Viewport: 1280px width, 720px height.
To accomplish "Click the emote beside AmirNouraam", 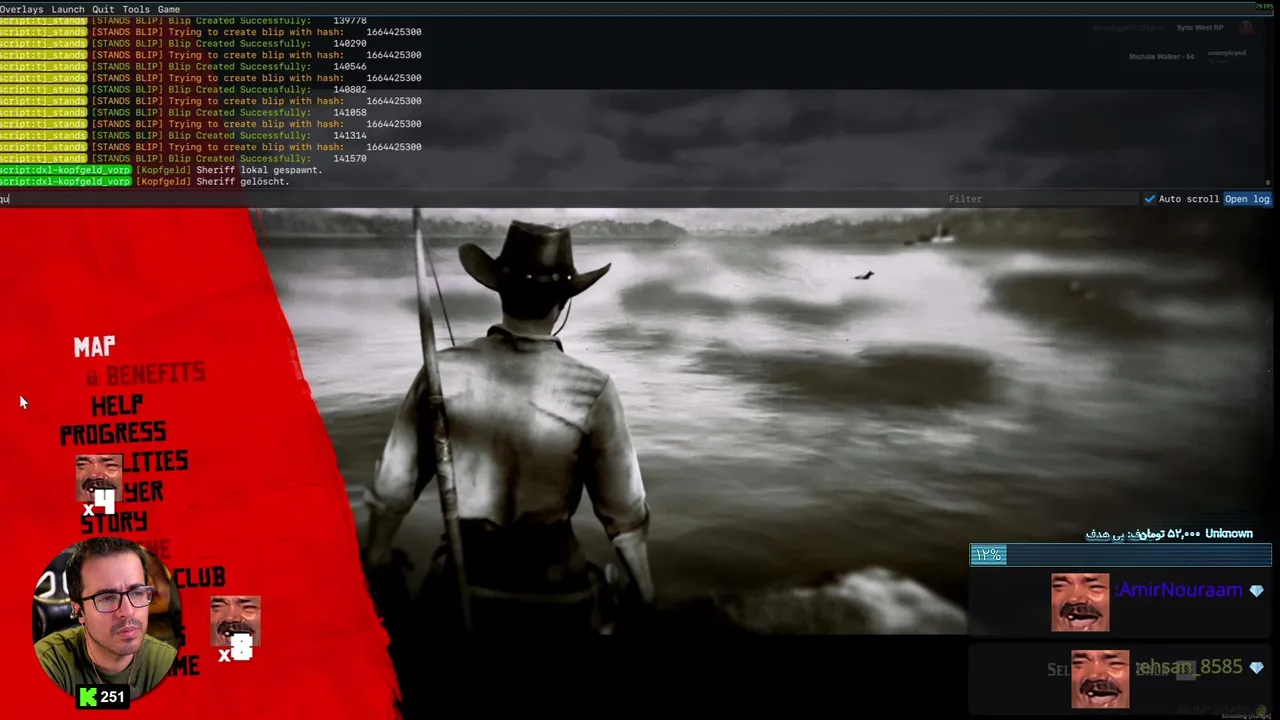I will click(x=1080, y=602).
